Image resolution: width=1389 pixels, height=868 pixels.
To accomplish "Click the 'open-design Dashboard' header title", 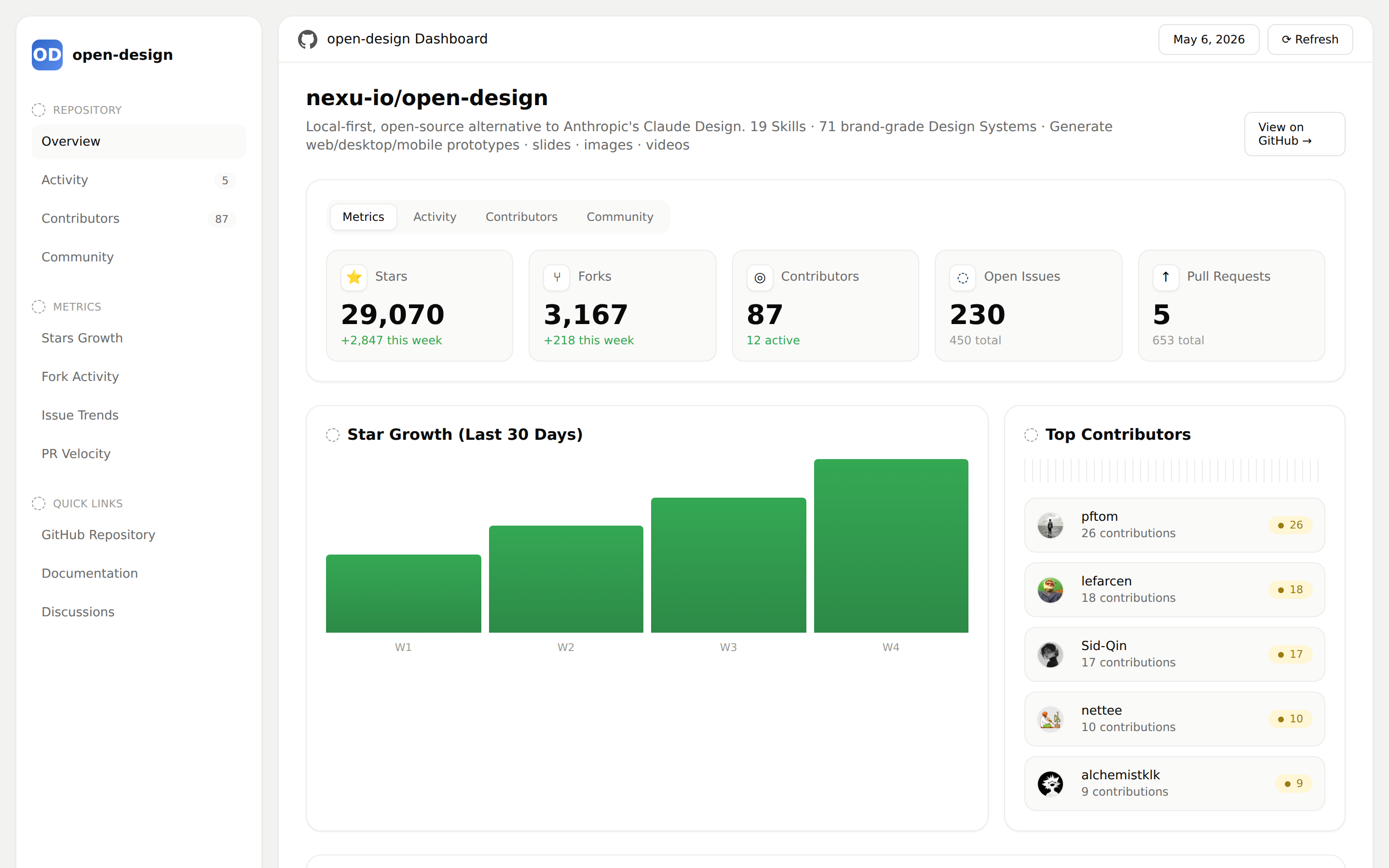I will pyautogui.click(x=407, y=39).
